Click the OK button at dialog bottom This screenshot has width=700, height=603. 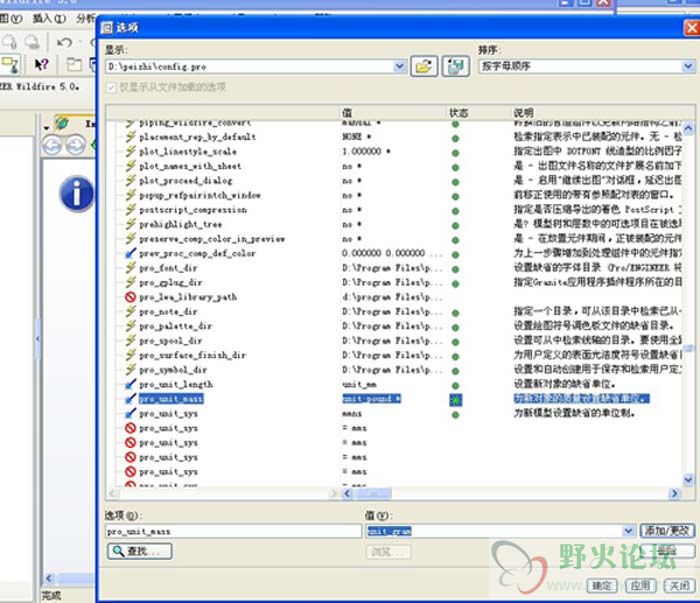coord(601,585)
